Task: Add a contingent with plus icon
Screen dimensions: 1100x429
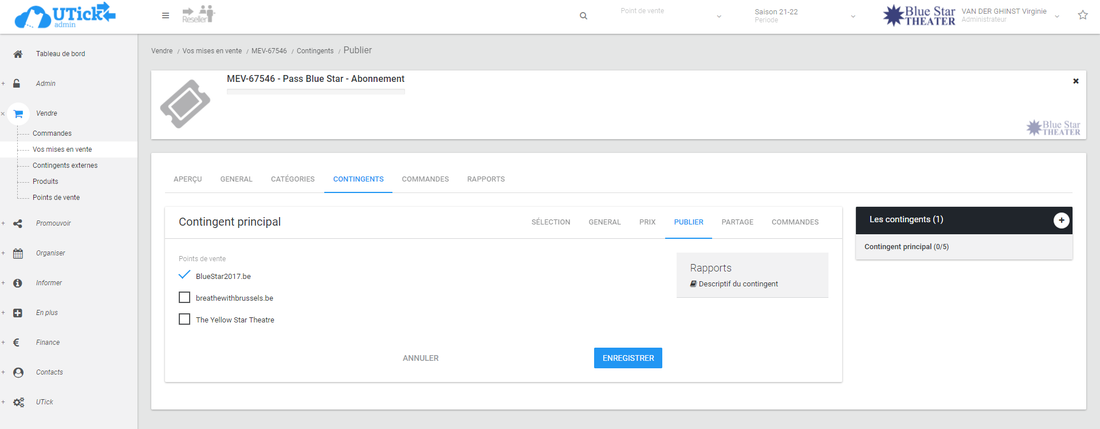Action: pyautogui.click(x=1061, y=220)
